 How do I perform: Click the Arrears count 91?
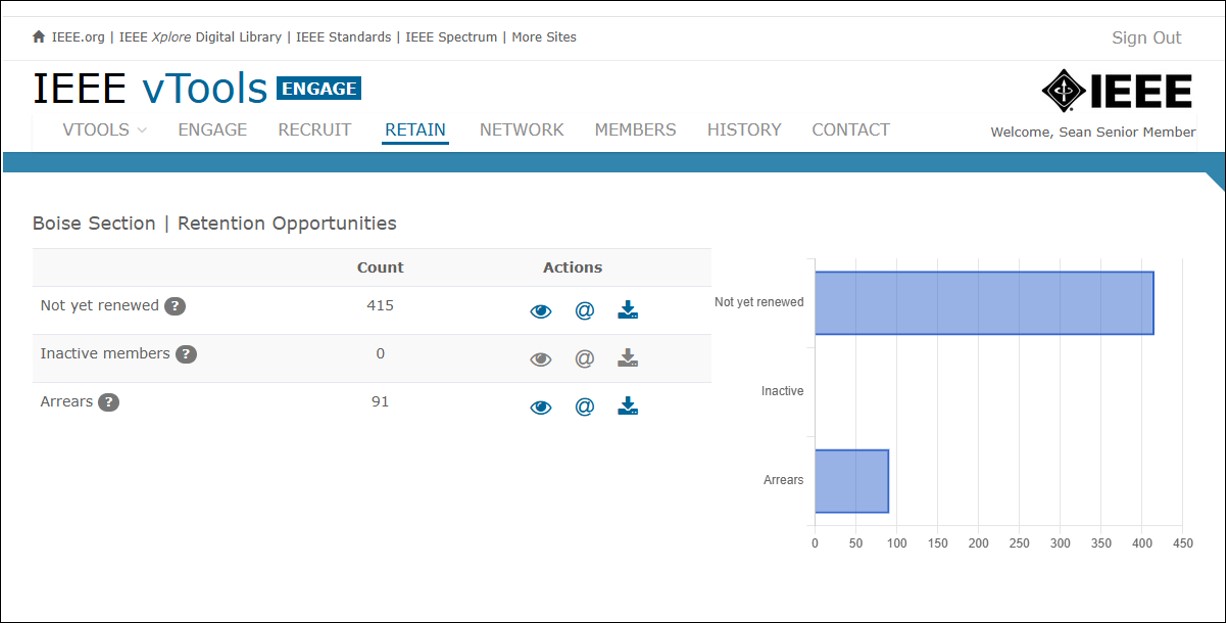pos(380,401)
